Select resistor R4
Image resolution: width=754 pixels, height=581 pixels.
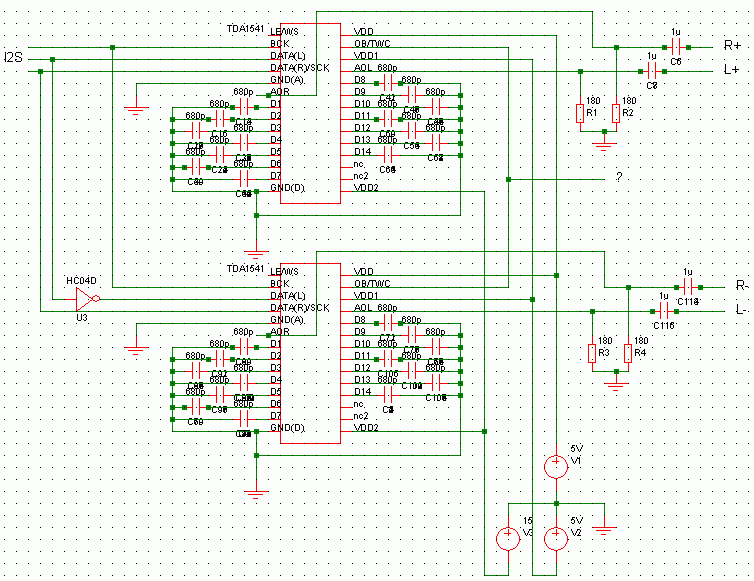[x=628, y=353]
